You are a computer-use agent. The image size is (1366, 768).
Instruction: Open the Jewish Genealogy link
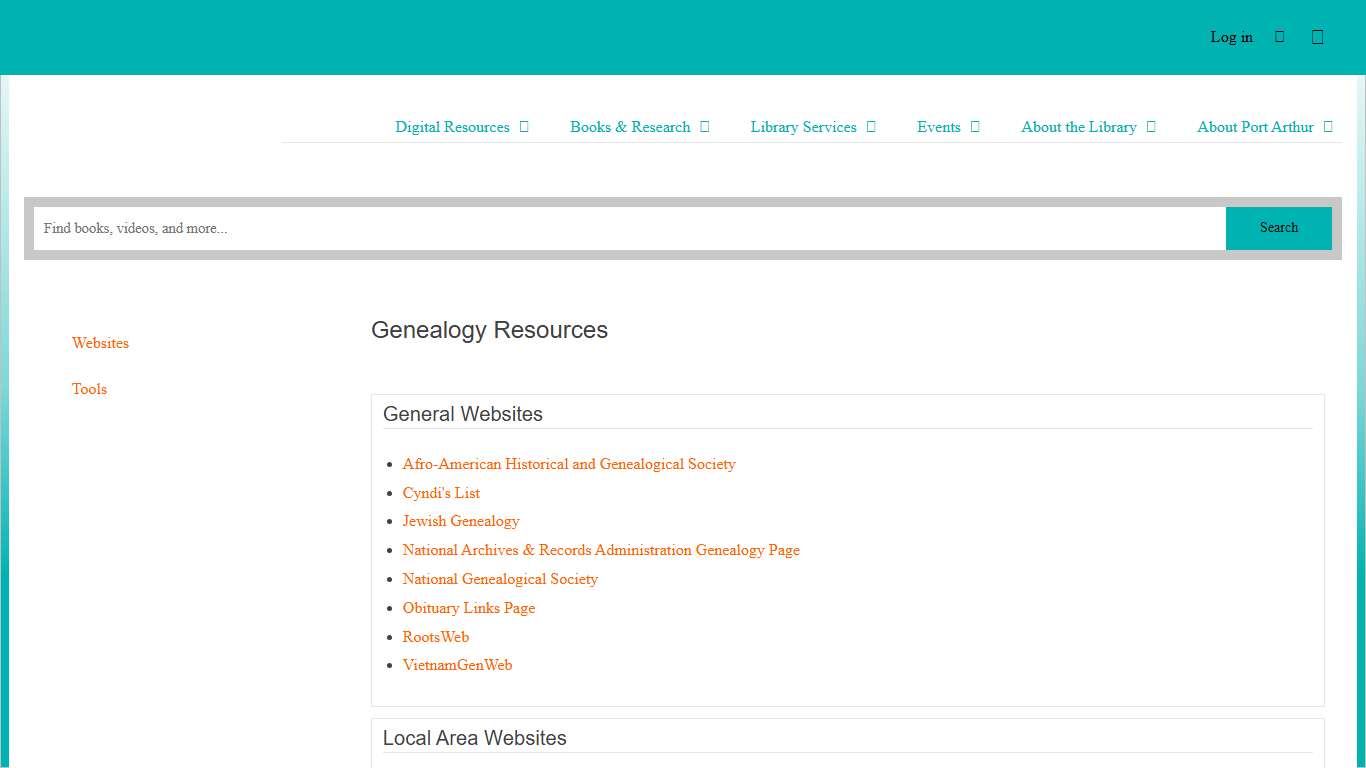[x=461, y=521]
